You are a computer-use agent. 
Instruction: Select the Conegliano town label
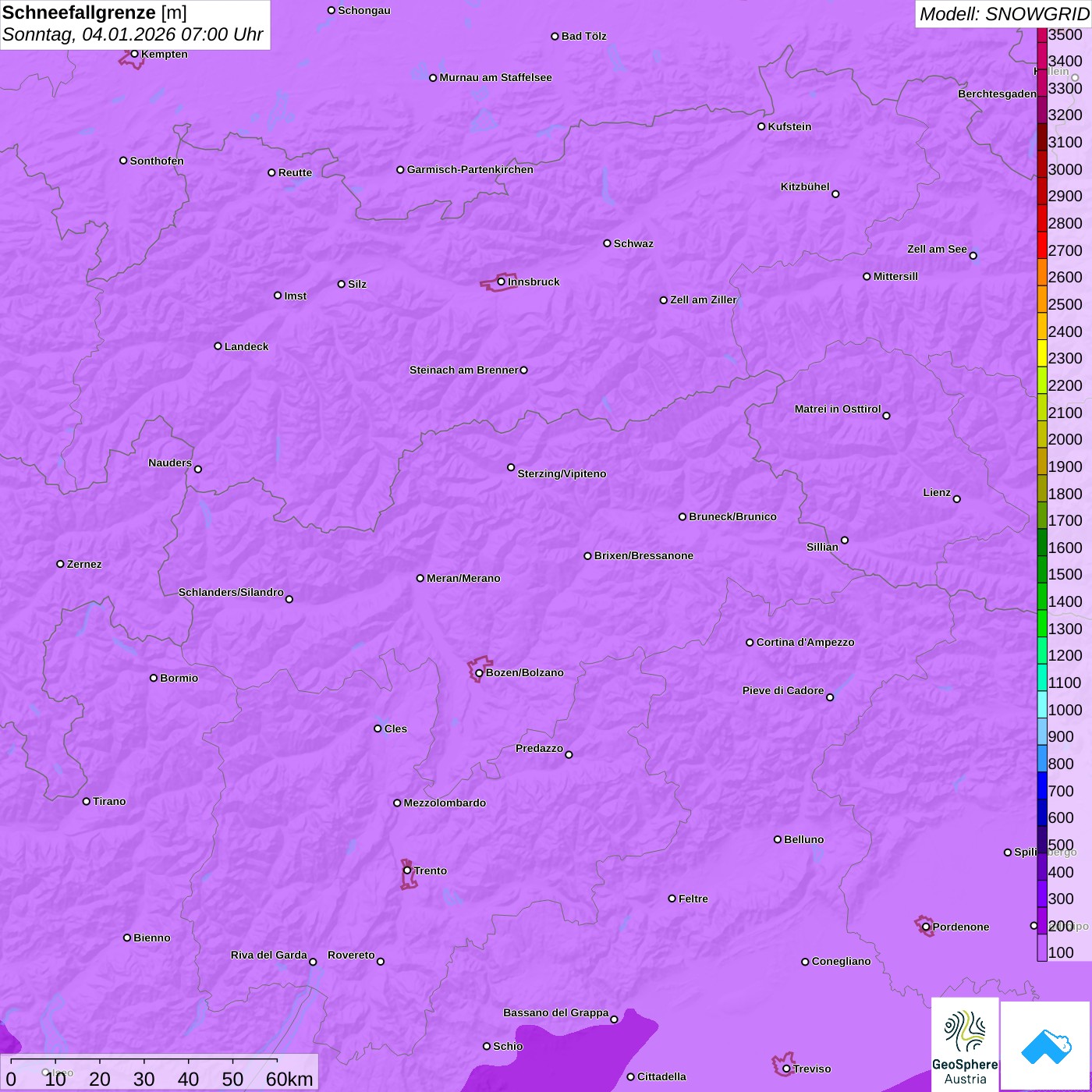click(x=842, y=961)
